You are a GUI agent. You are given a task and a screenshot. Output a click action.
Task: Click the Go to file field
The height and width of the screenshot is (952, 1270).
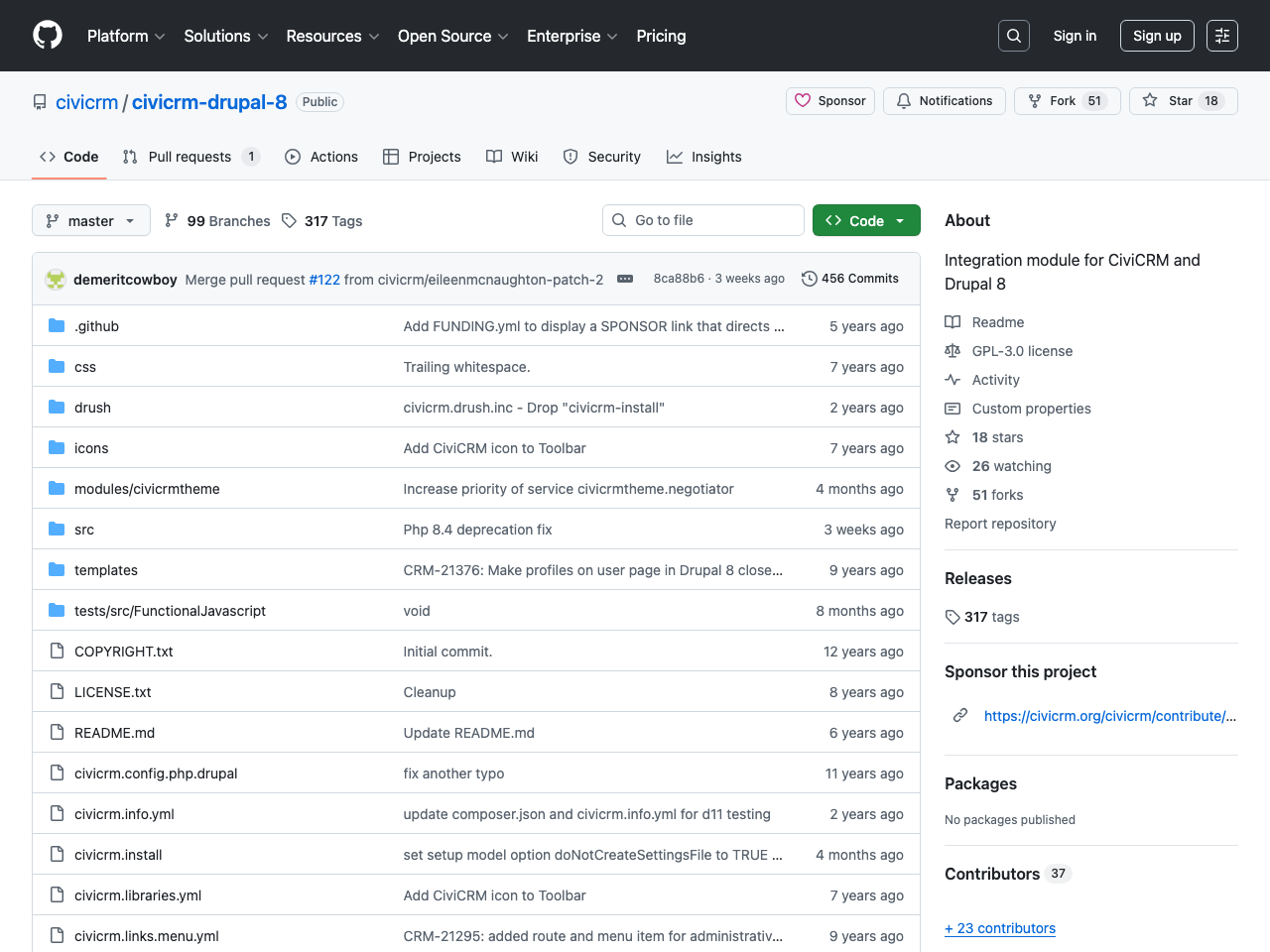tap(702, 220)
